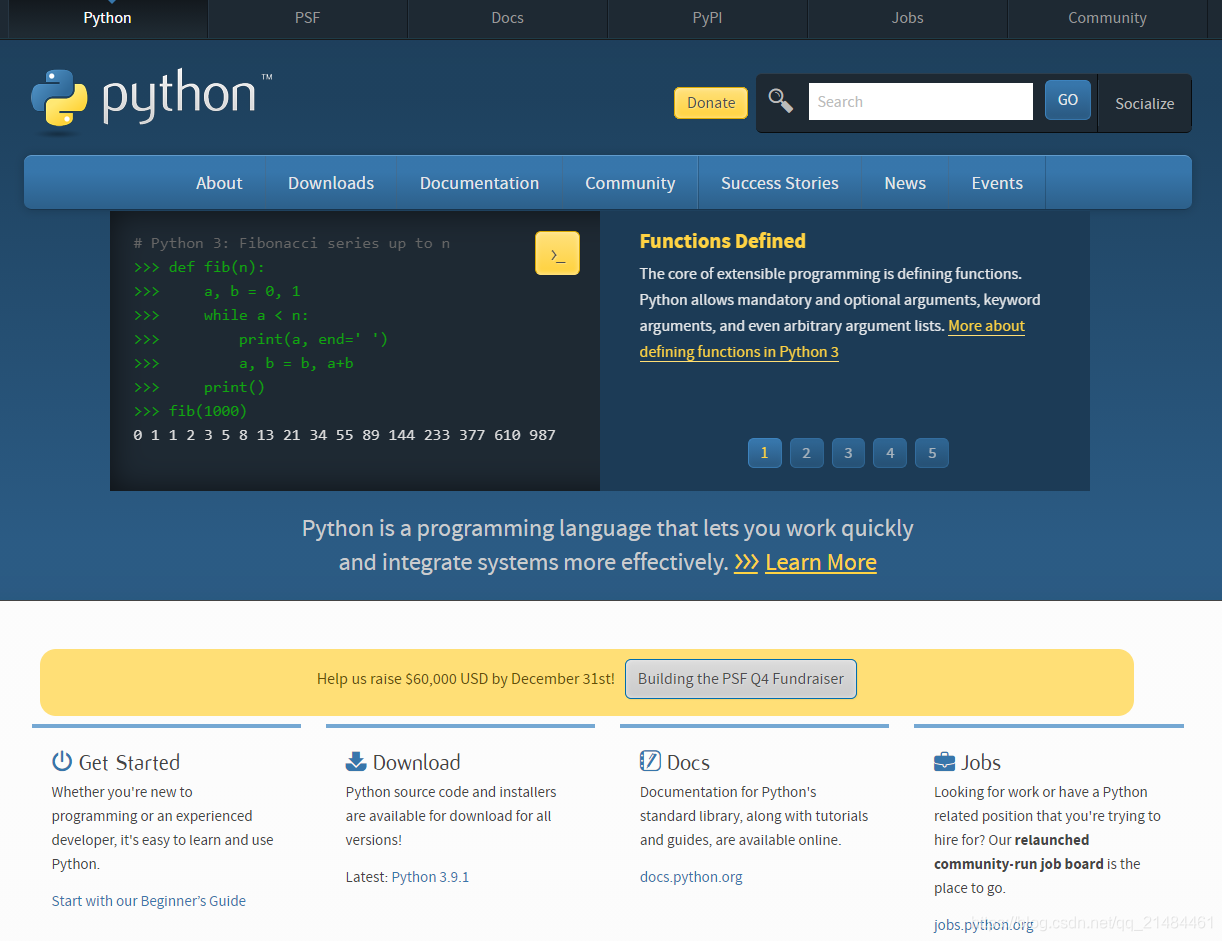Click the Learn More link

click(x=821, y=562)
